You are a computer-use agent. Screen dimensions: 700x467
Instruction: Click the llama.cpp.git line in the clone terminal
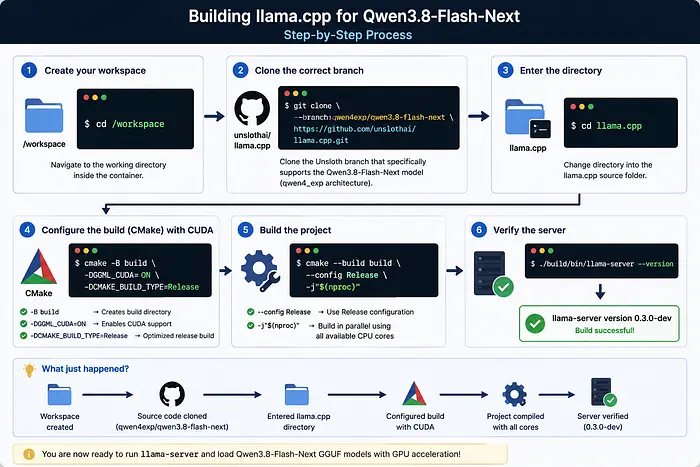click(321, 140)
